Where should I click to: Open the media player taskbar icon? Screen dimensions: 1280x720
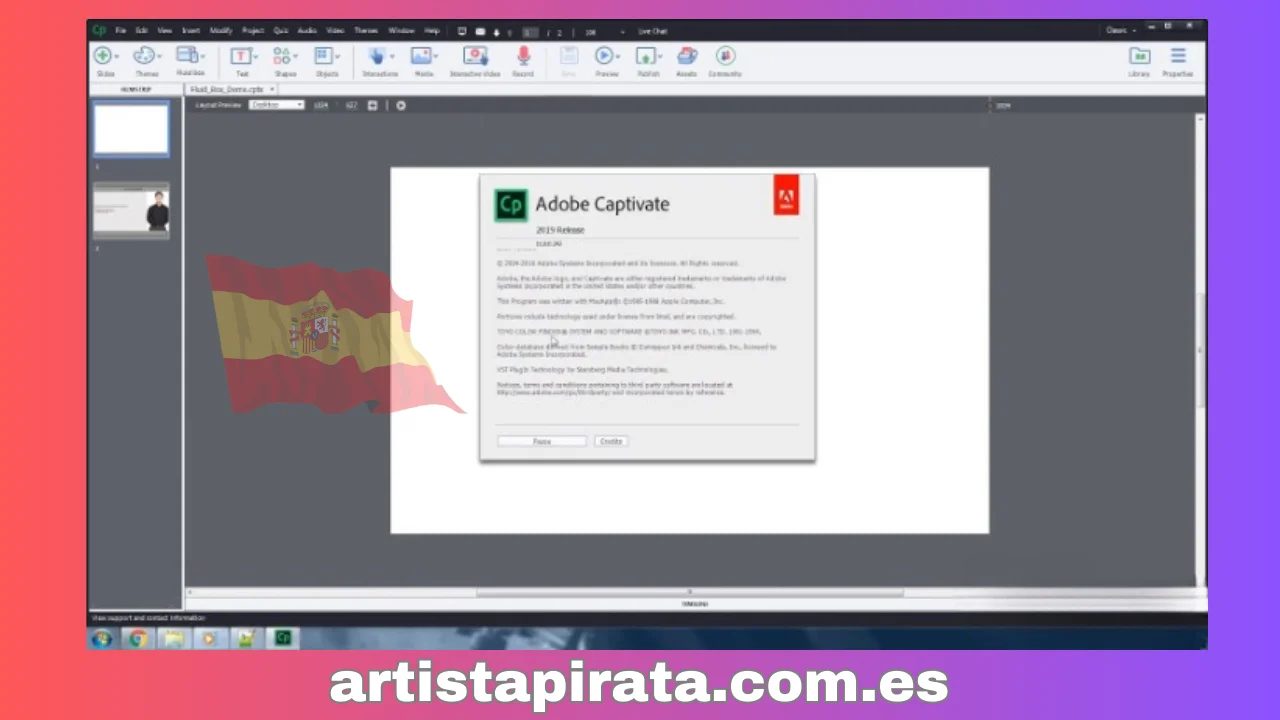click(x=210, y=638)
